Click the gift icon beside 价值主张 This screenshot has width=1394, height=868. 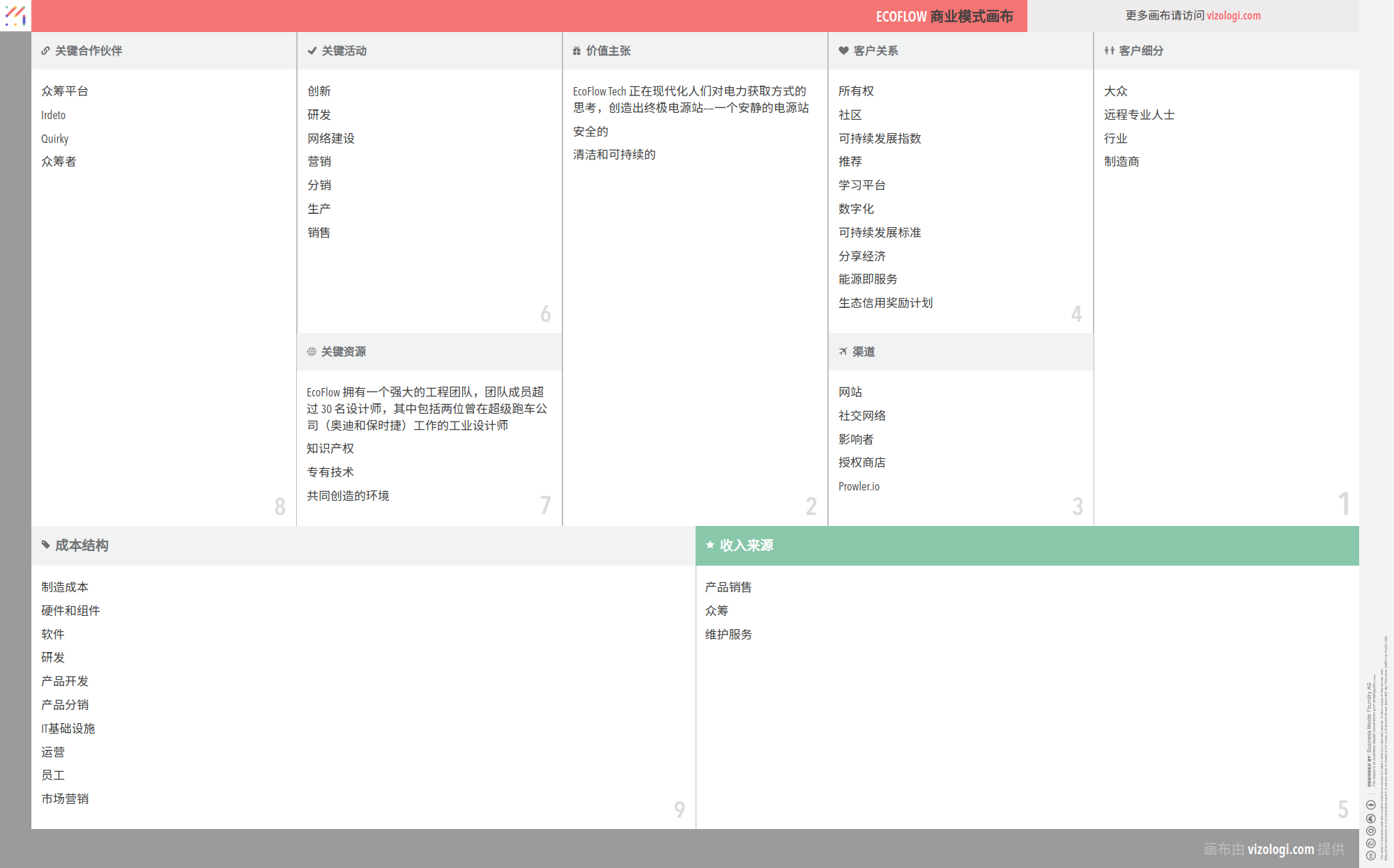click(576, 51)
